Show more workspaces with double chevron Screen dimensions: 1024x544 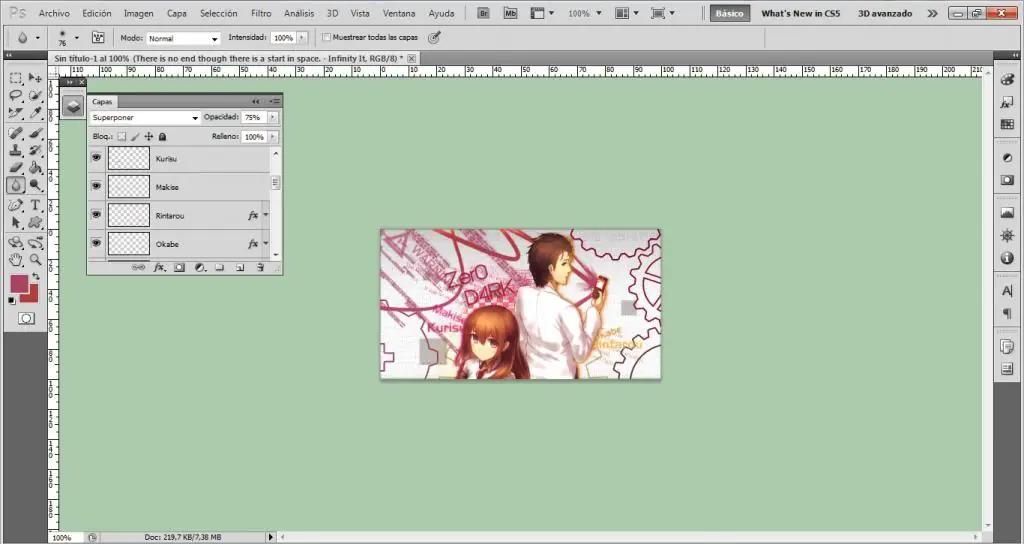933,13
